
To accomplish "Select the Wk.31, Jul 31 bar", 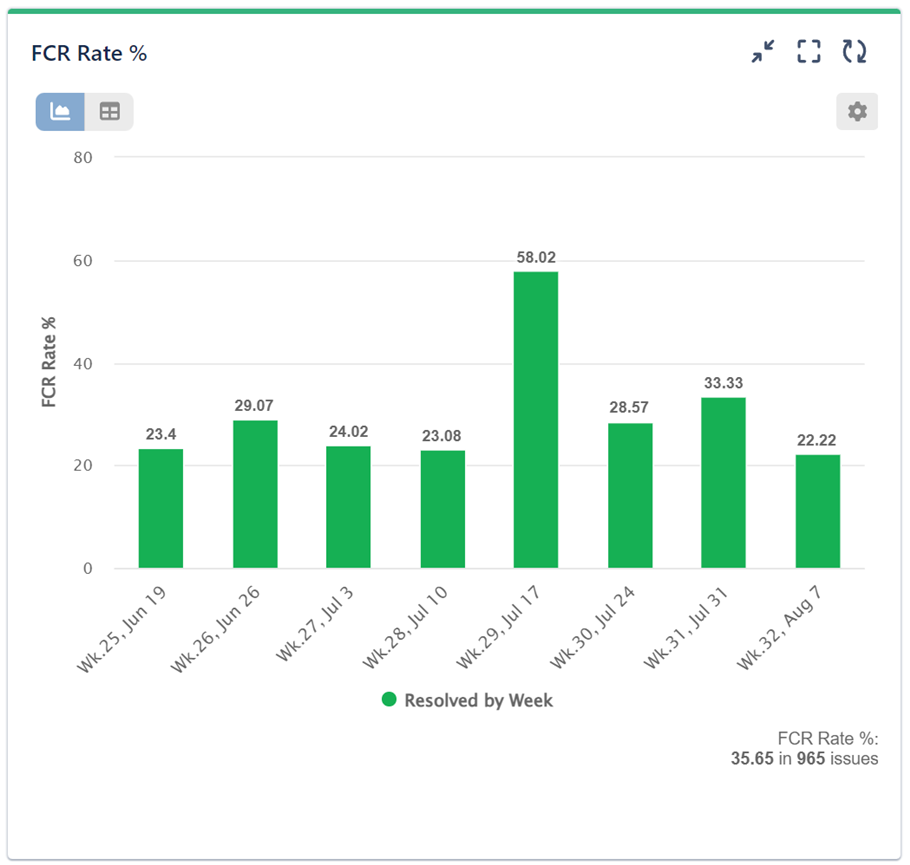I will point(723,483).
